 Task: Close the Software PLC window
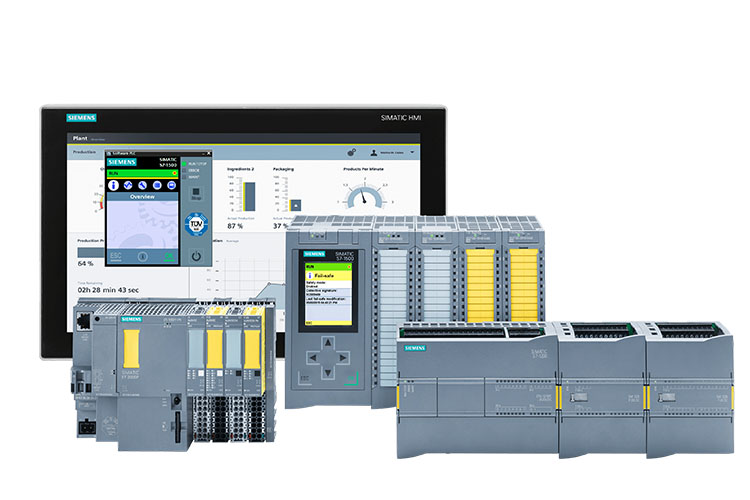[x=209, y=154]
